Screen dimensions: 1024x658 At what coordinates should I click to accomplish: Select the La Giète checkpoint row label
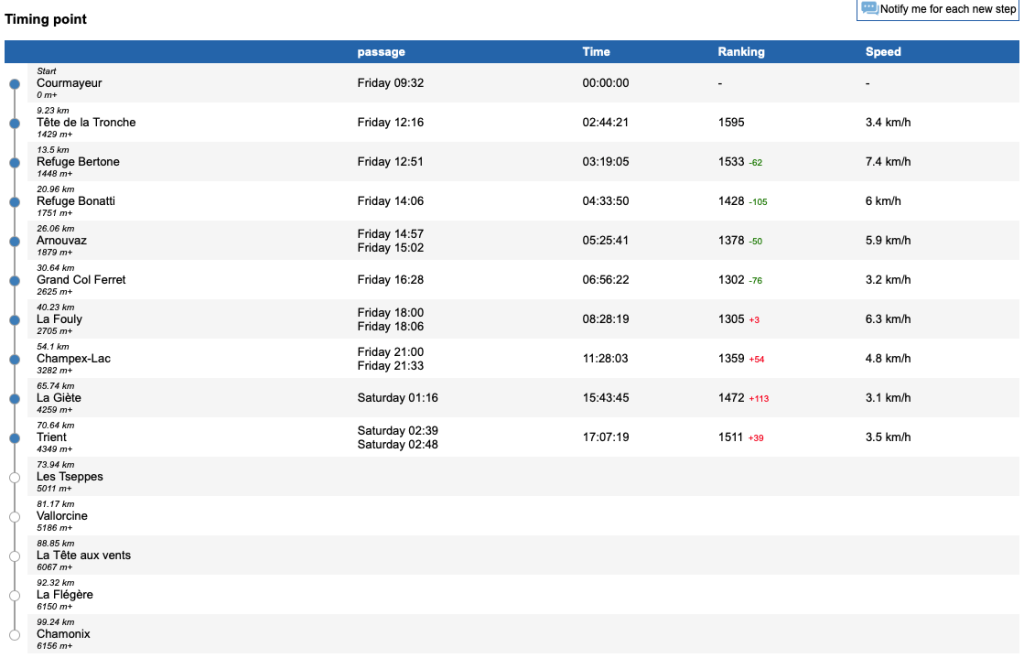(x=59, y=398)
